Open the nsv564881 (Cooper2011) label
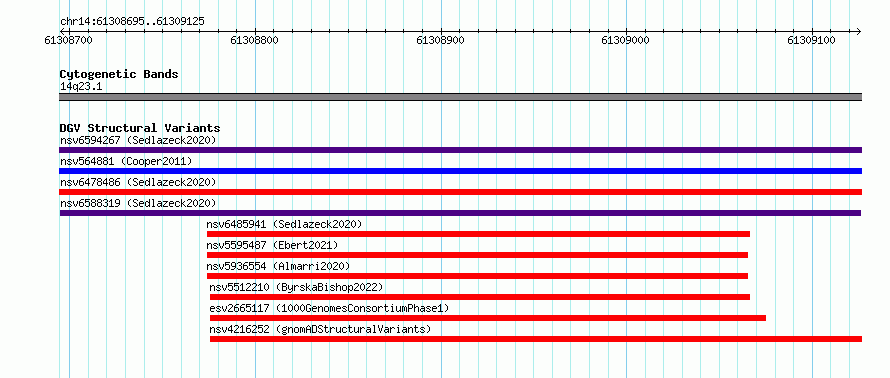This screenshot has height=378, width=890. pyautogui.click(x=126, y=161)
